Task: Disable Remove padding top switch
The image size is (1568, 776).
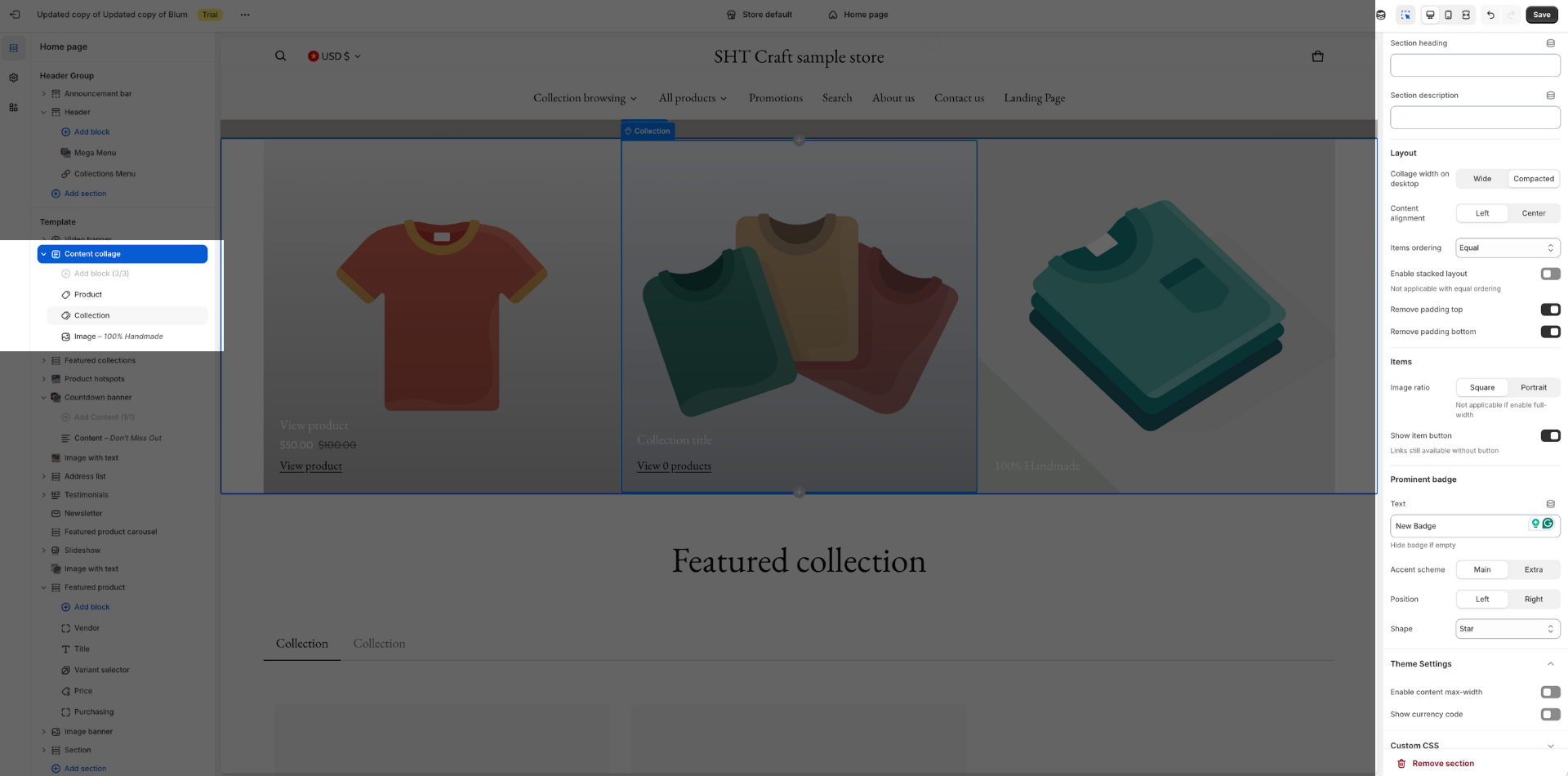Action: coord(1550,310)
